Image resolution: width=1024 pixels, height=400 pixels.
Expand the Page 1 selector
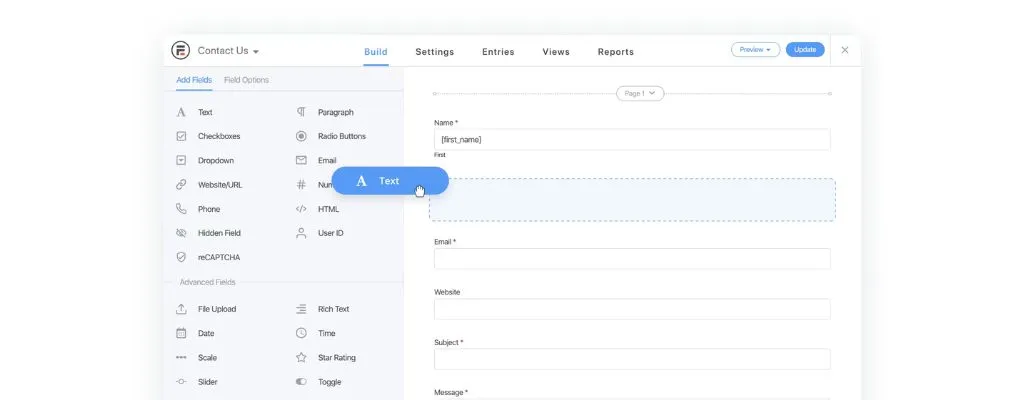click(640, 93)
